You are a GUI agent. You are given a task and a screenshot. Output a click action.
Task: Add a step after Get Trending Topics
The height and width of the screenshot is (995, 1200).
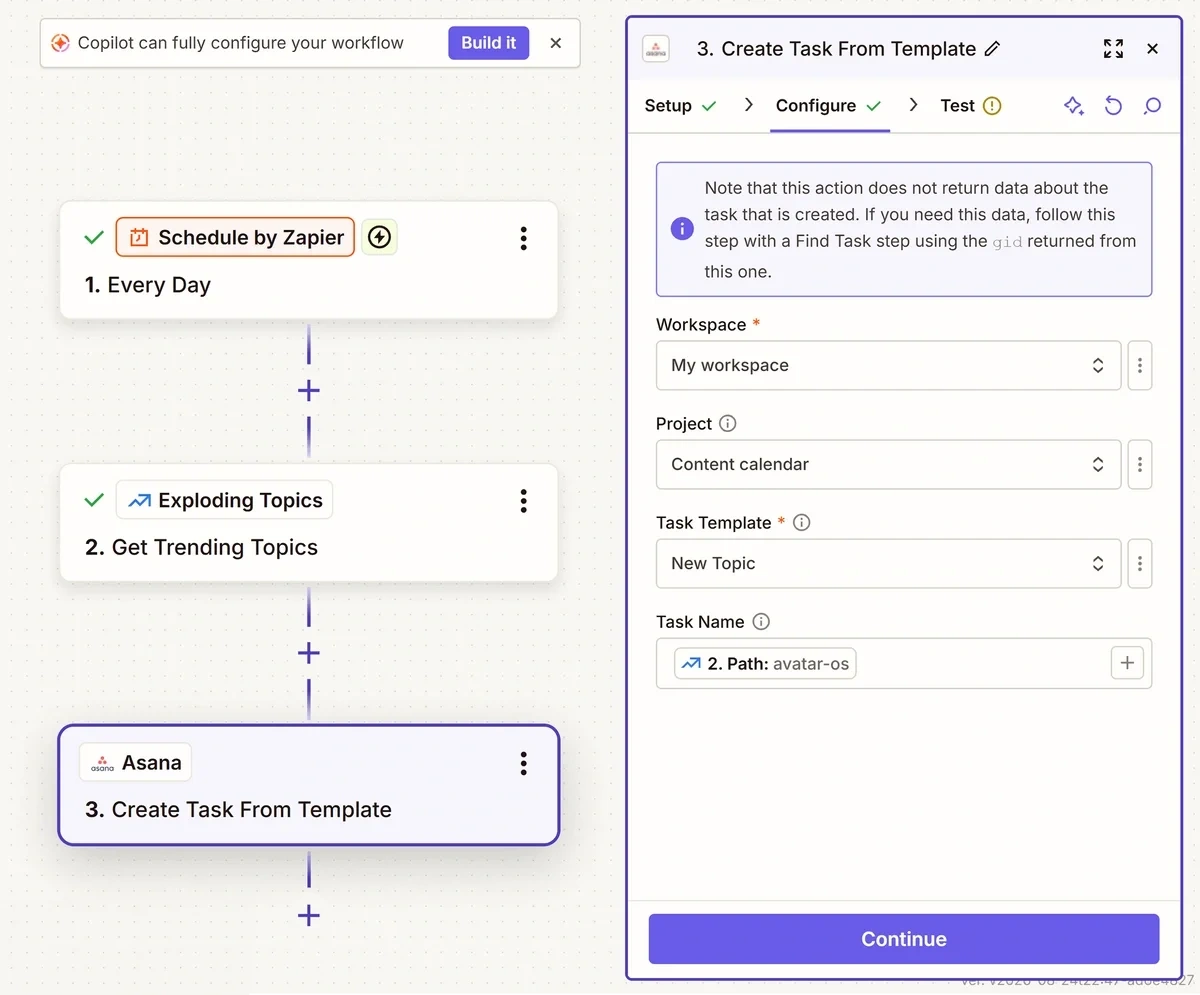click(308, 653)
